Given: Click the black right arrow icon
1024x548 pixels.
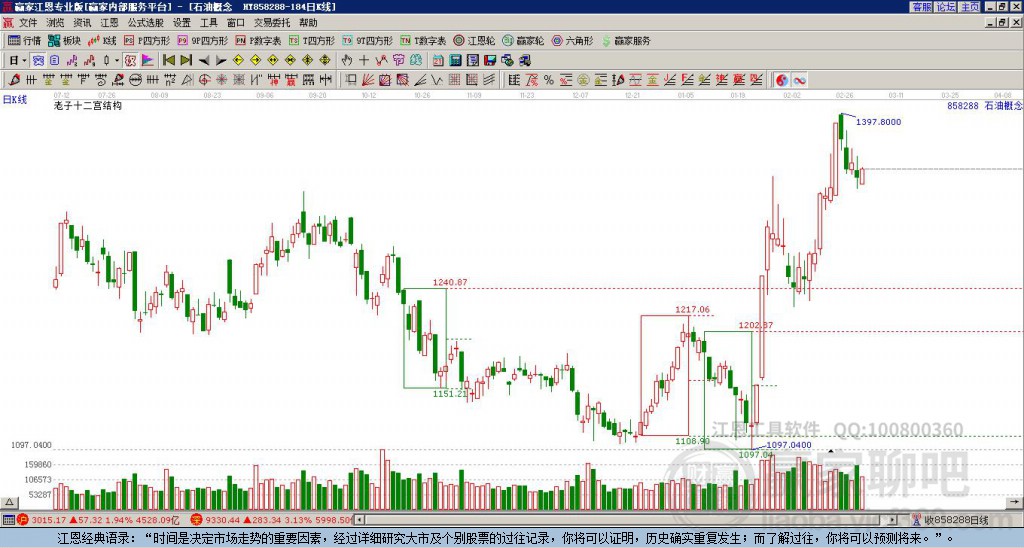Looking at the screenshot, I should coord(221,61).
